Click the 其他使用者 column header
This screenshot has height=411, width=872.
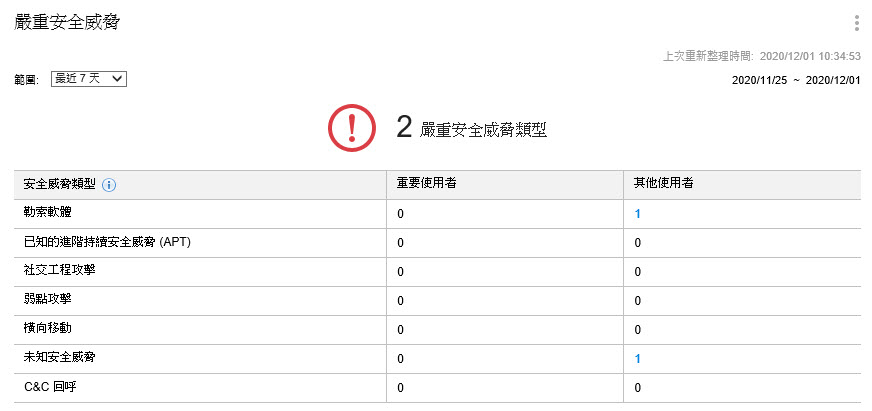pyautogui.click(x=664, y=185)
